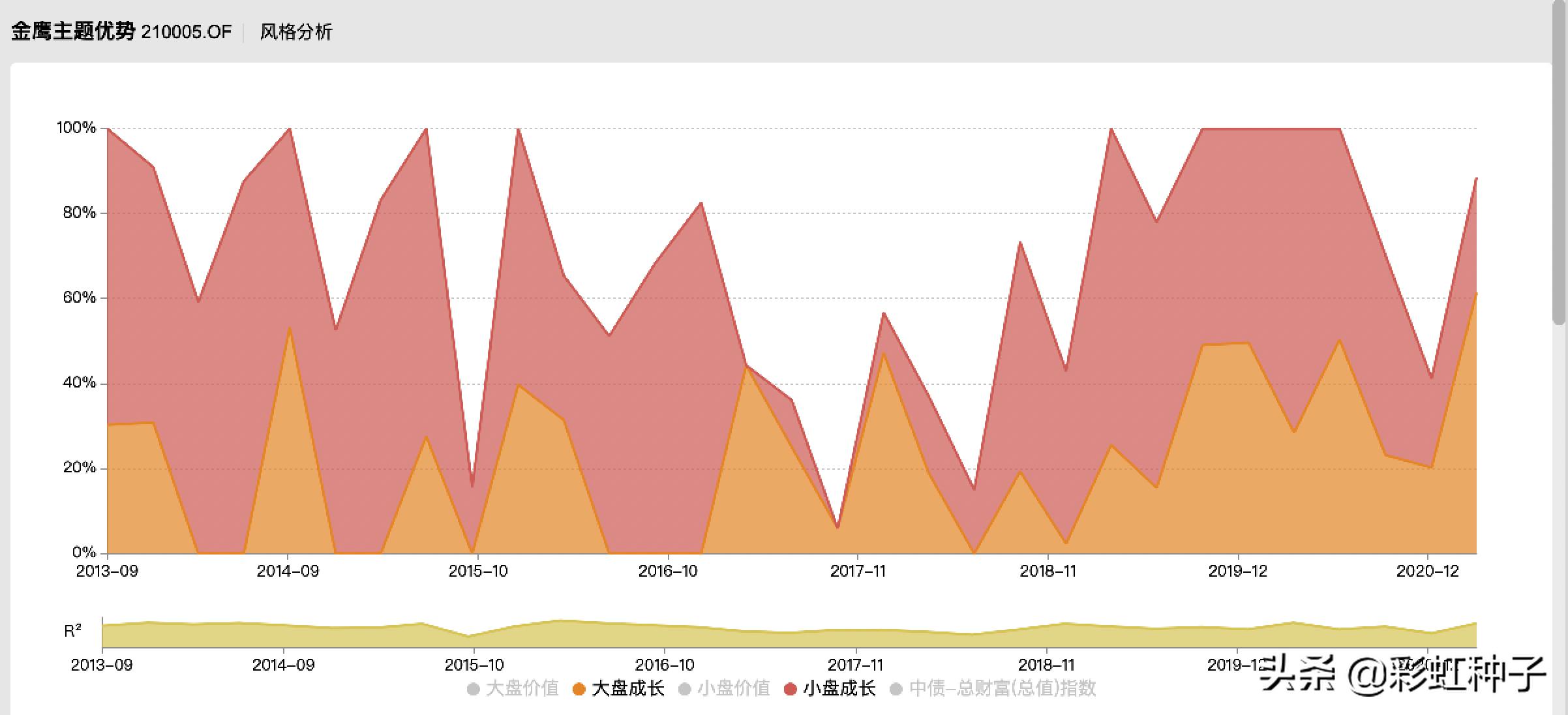Click the 金鹰主题优势 fund title
The height and width of the screenshot is (715, 1568).
pos(72,31)
